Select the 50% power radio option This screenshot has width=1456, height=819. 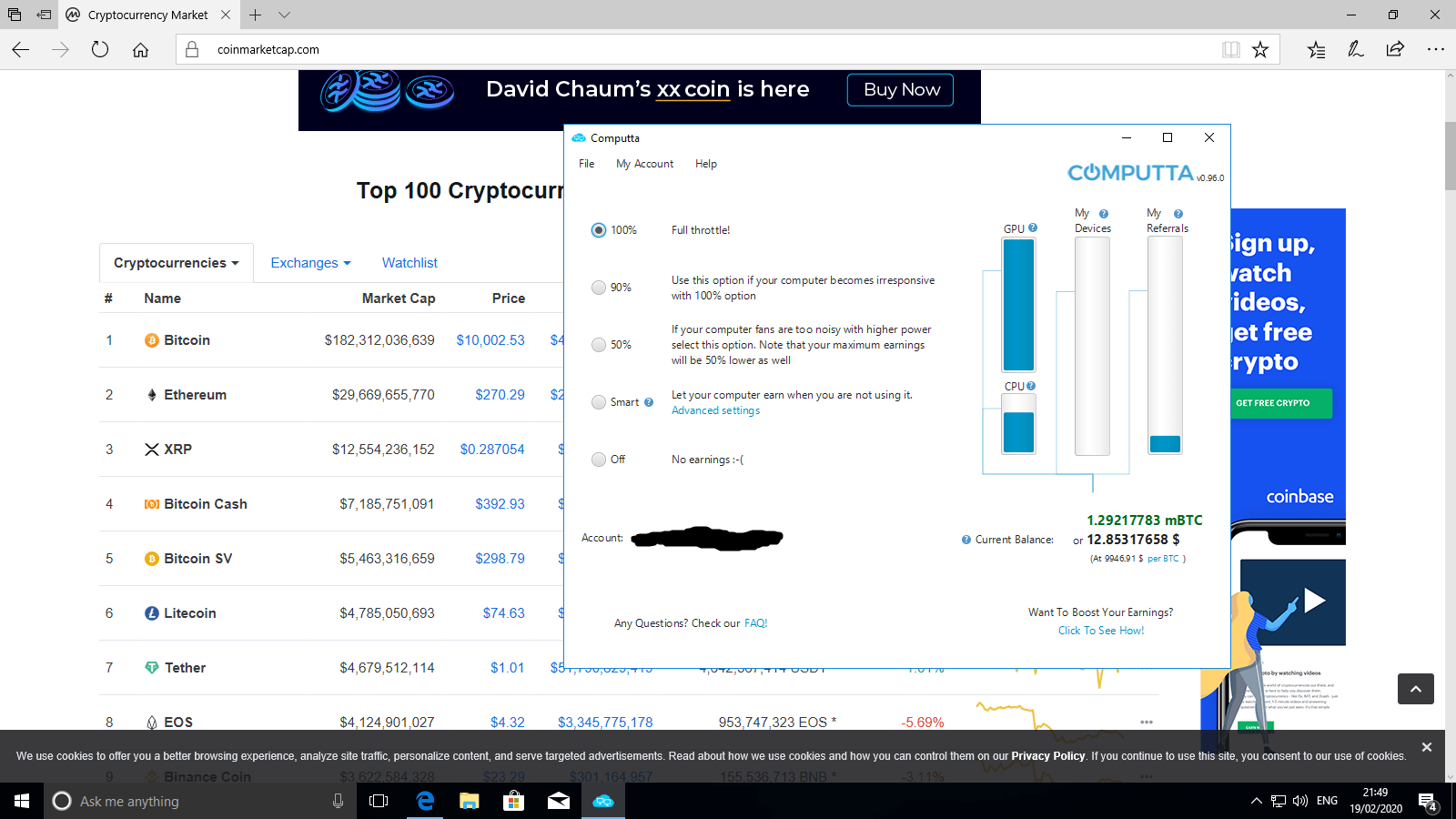(599, 345)
